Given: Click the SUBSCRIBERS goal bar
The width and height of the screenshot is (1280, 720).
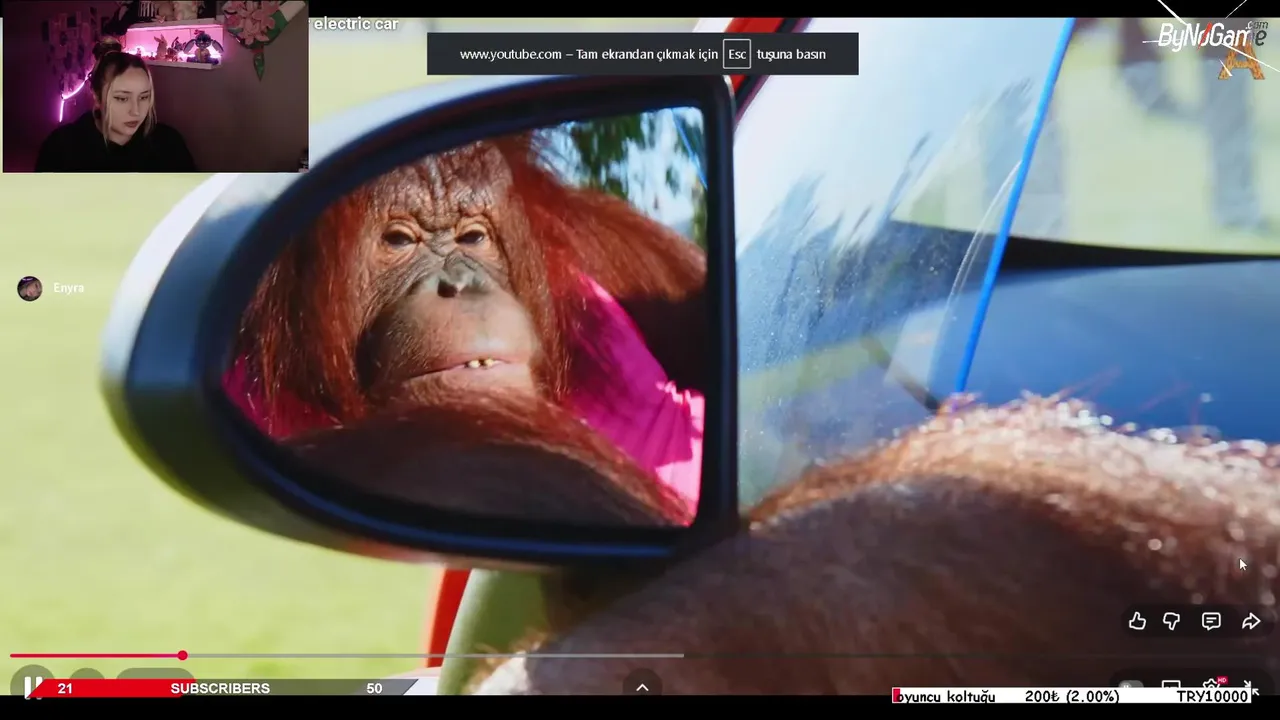Looking at the screenshot, I should [x=220, y=688].
